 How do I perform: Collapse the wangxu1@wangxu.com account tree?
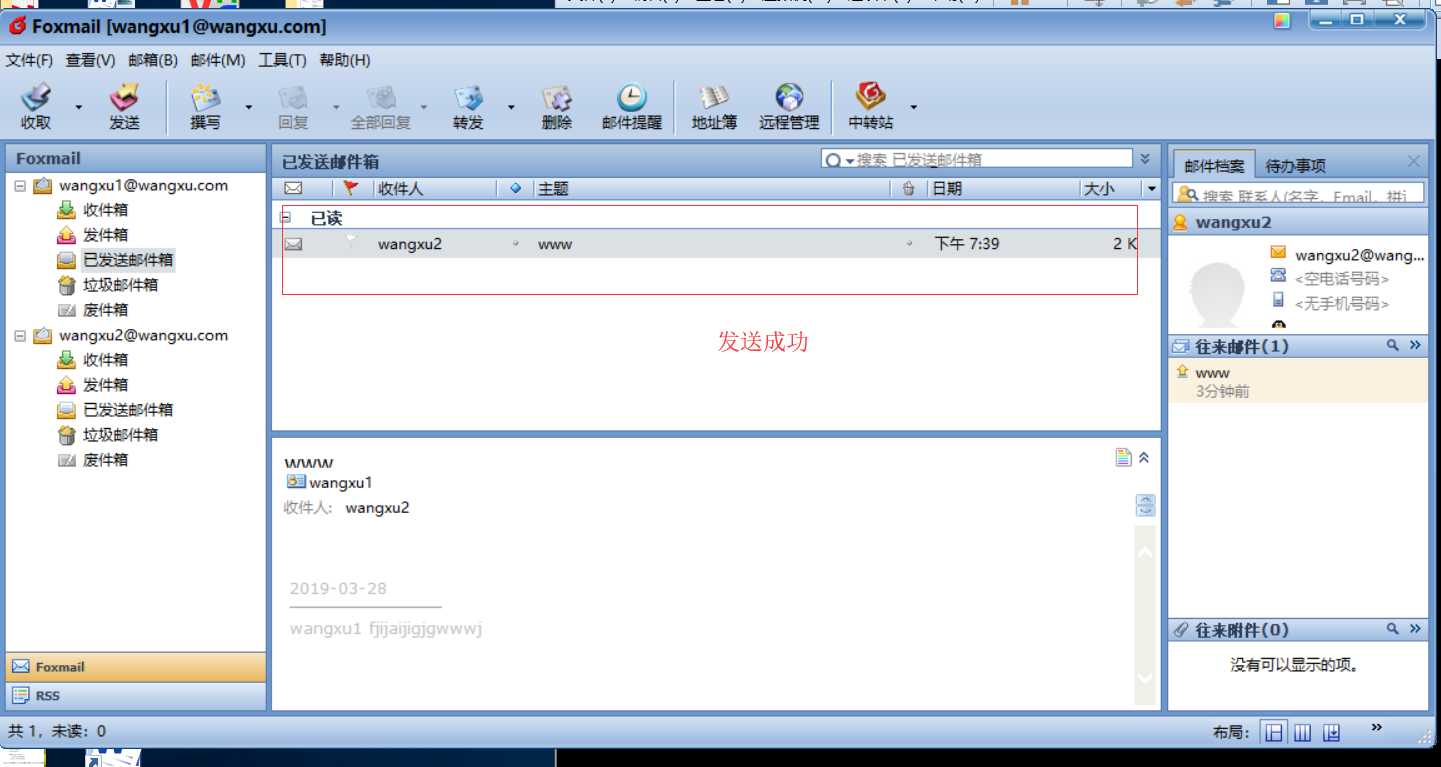pyautogui.click(x=20, y=186)
